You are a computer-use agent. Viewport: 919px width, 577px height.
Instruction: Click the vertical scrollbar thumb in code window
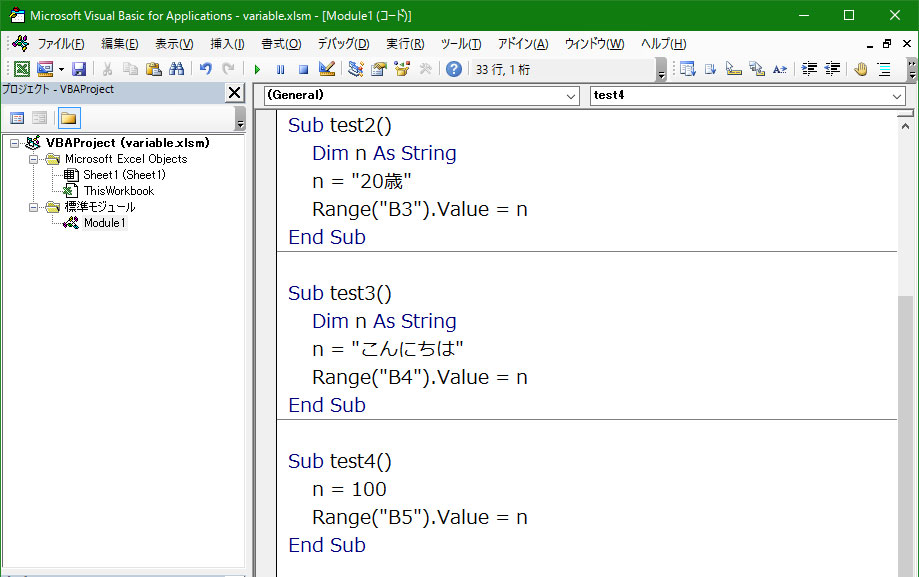[906, 435]
